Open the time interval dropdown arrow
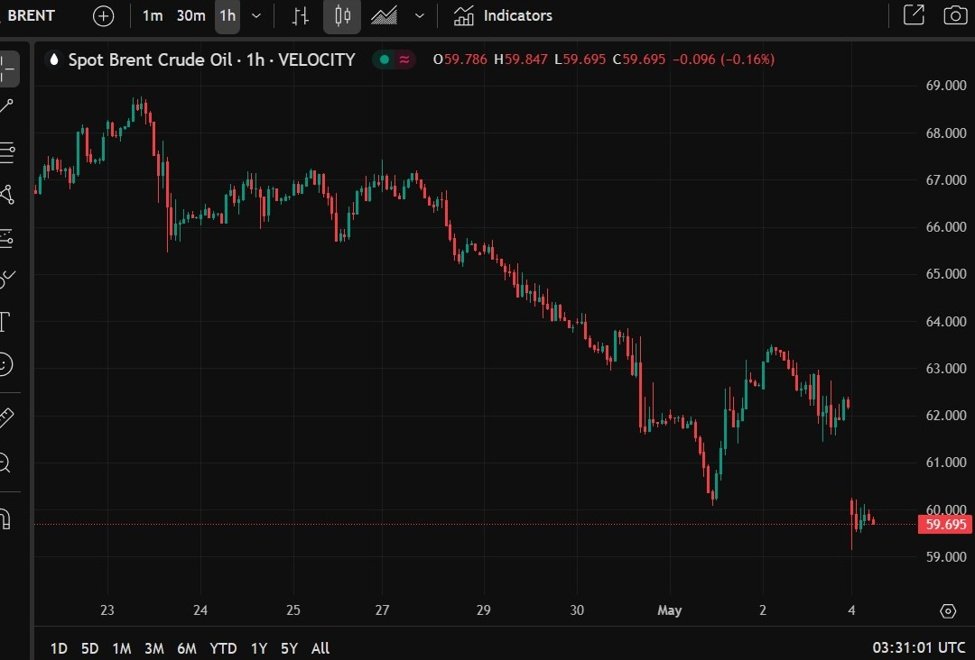Image resolution: width=975 pixels, height=660 pixels. (255, 15)
